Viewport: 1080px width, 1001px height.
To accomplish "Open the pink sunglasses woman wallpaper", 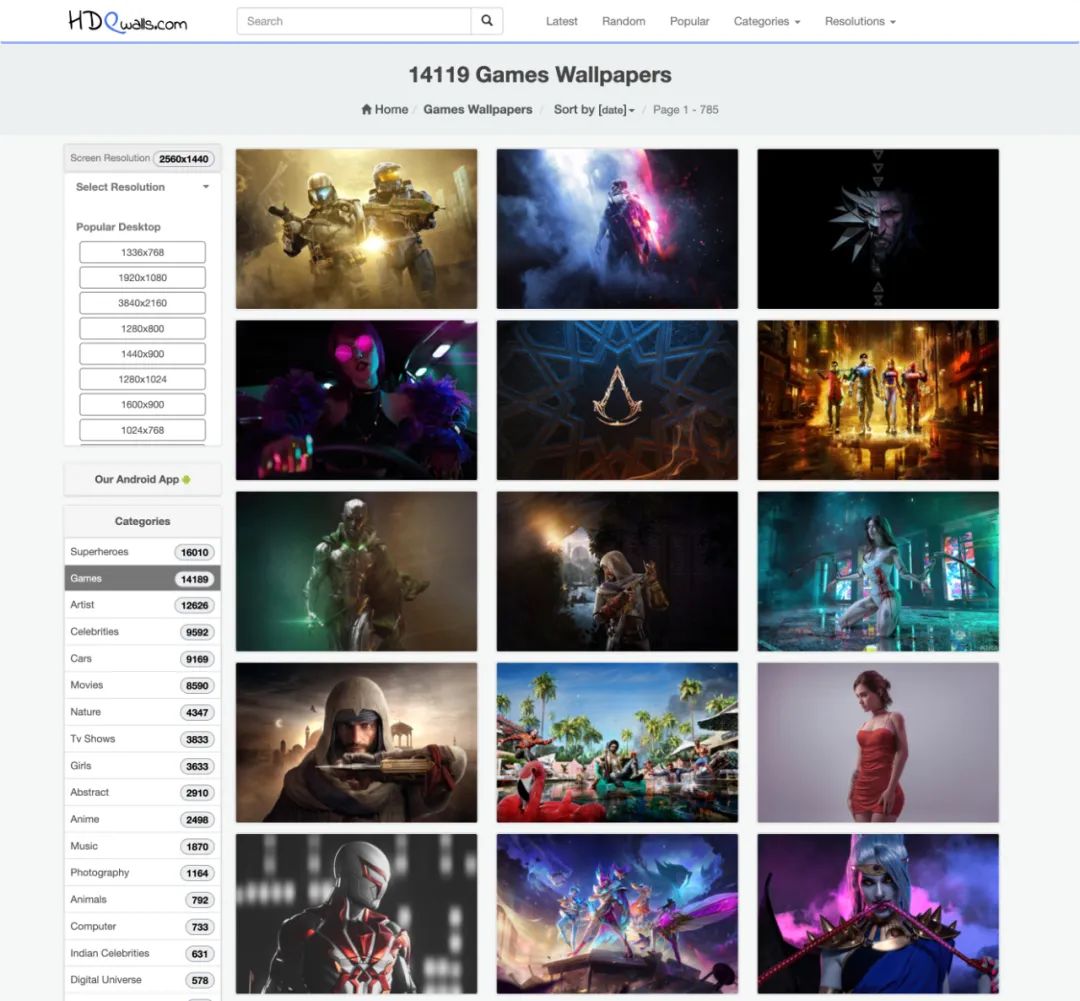I will click(x=356, y=400).
